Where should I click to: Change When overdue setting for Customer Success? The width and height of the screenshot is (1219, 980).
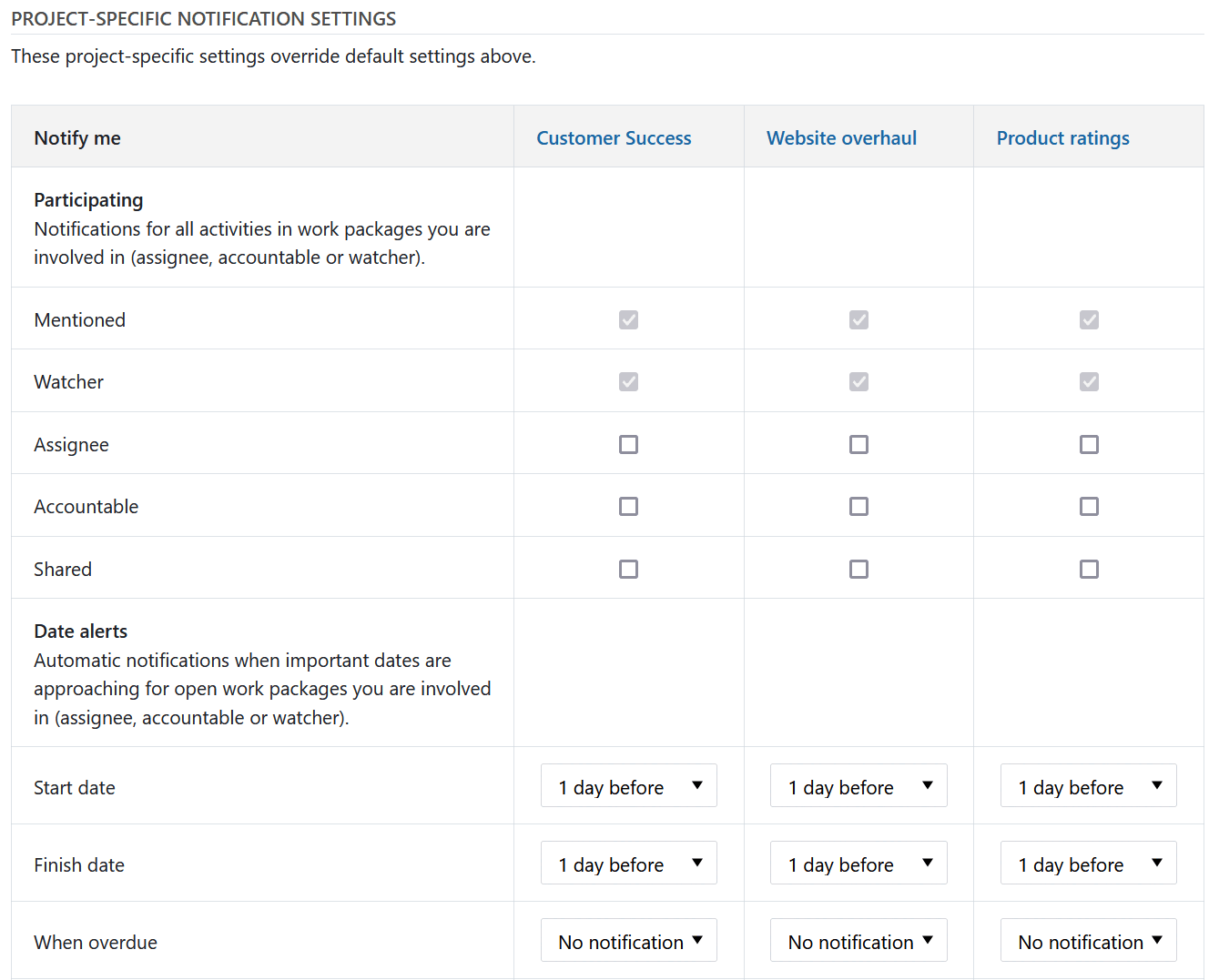point(629,941)
